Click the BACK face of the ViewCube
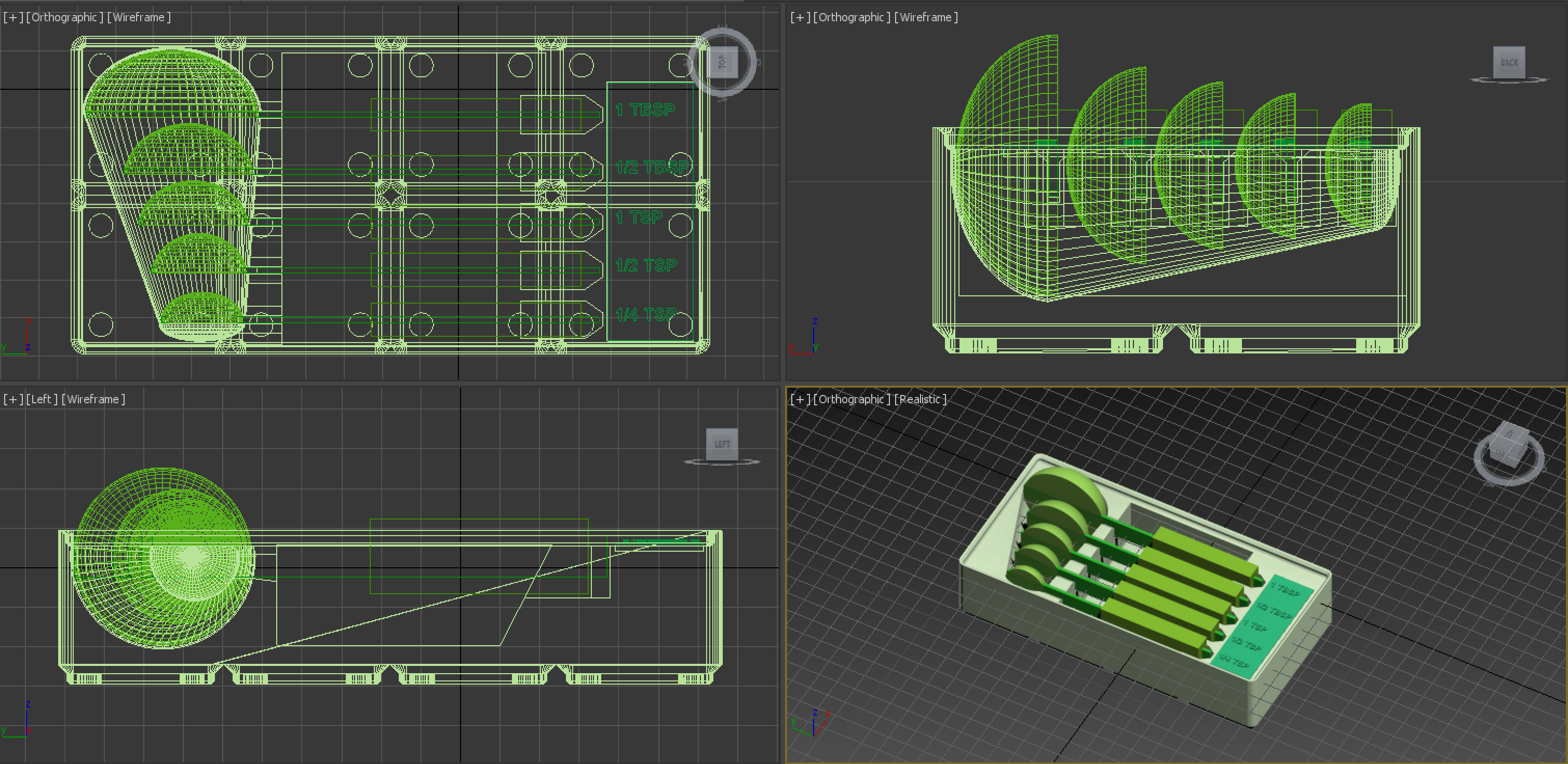The height and width of the screenshot is (764, 1568). click(1509, 62)
